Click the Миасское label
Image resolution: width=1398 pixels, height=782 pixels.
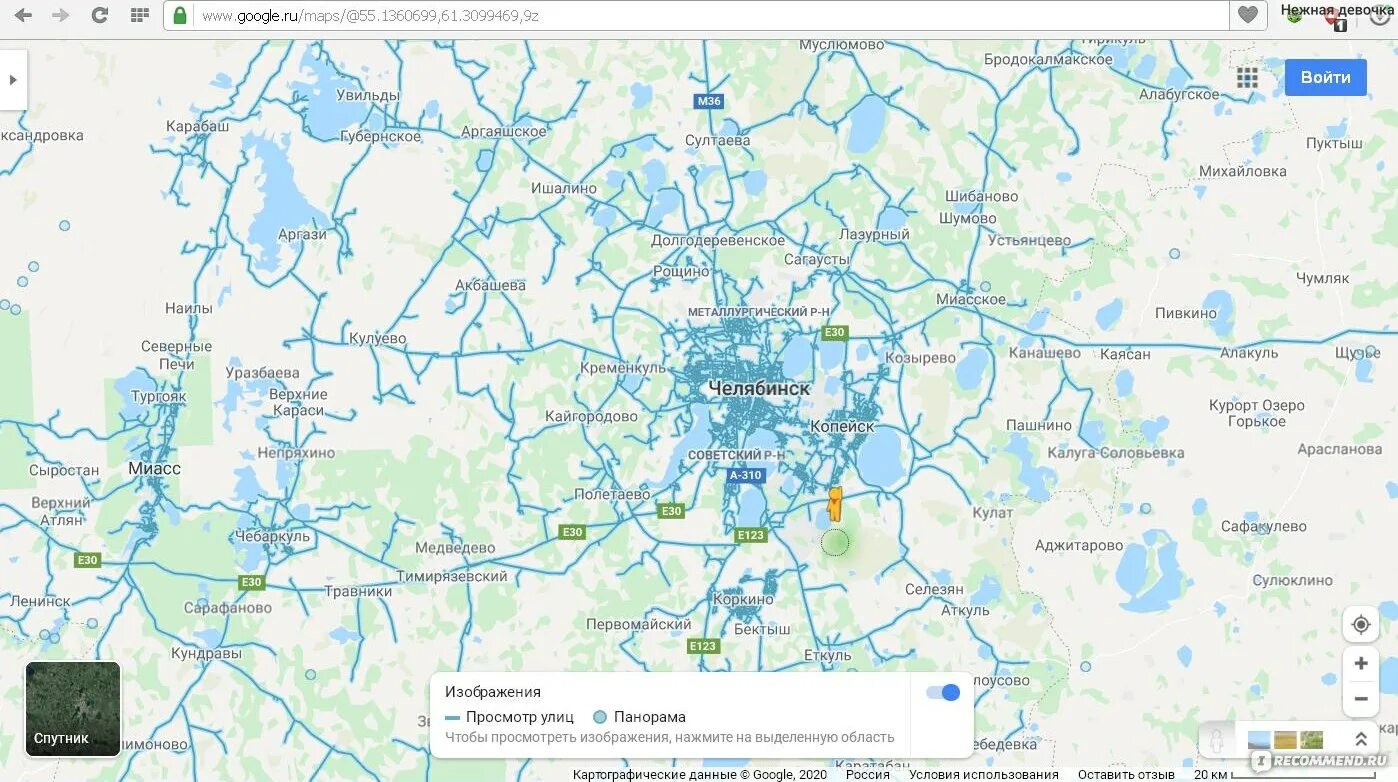point(971,299)
